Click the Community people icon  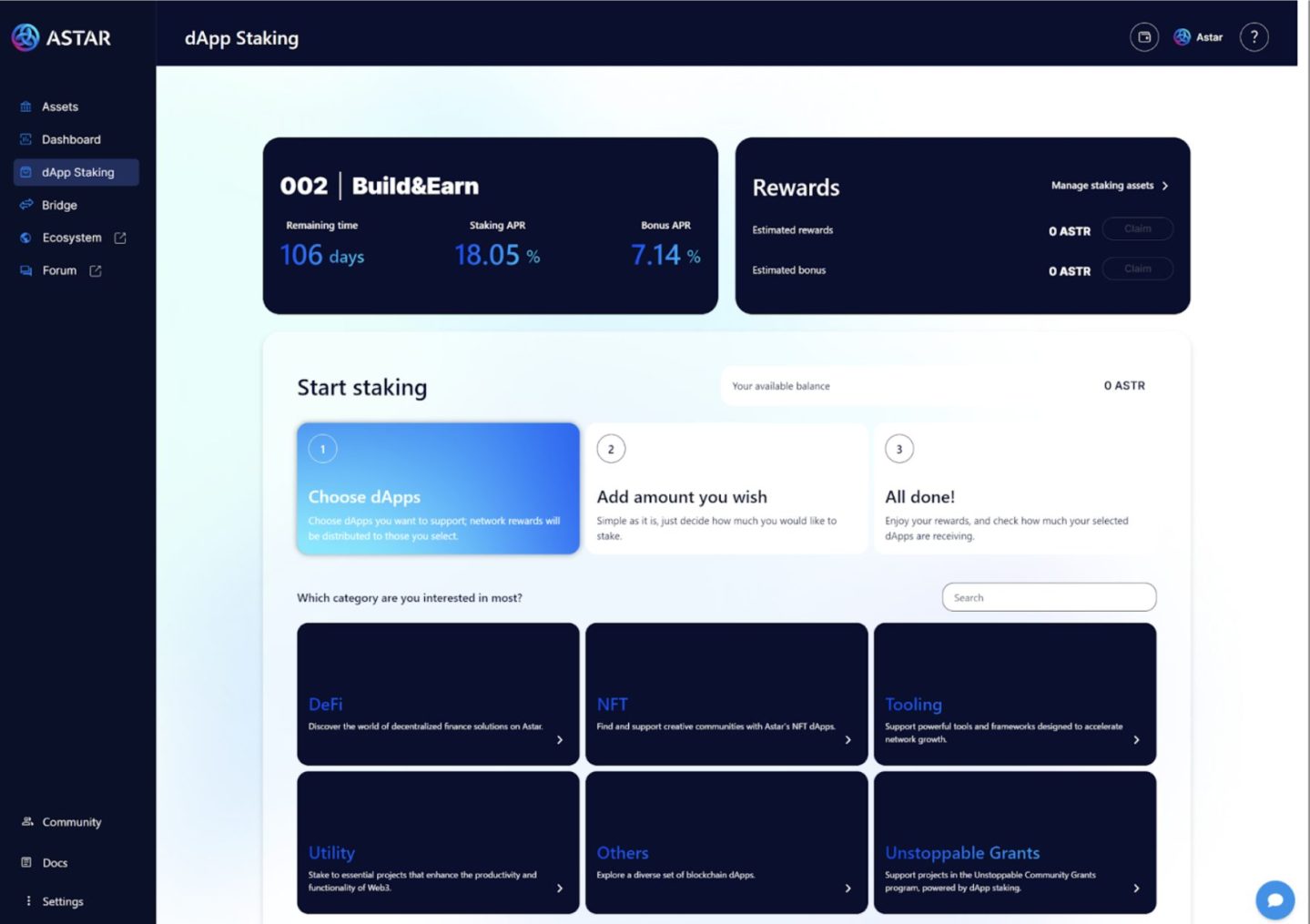(27, 821)
